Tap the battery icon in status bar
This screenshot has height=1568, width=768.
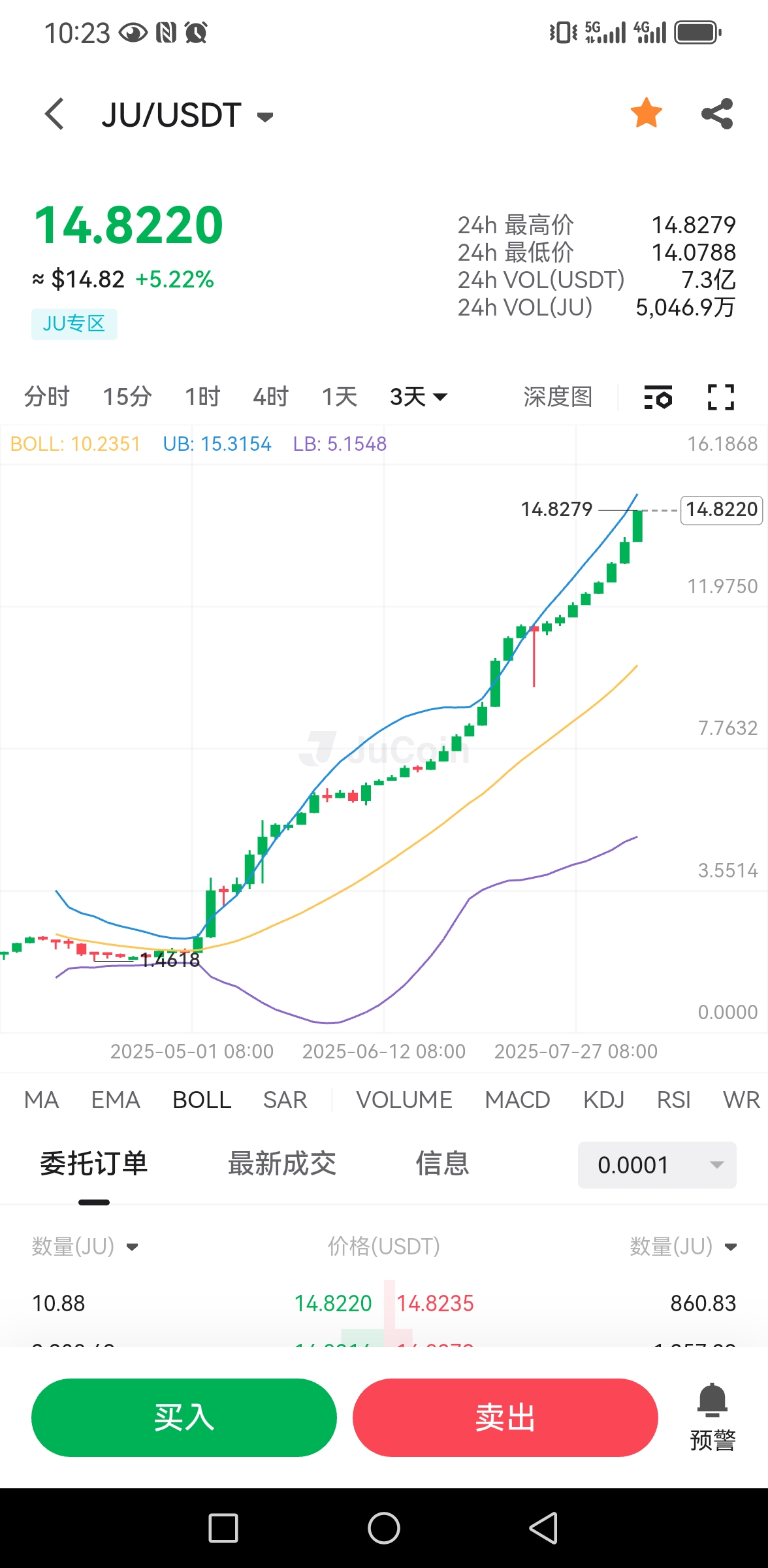(x=697, y=32)
